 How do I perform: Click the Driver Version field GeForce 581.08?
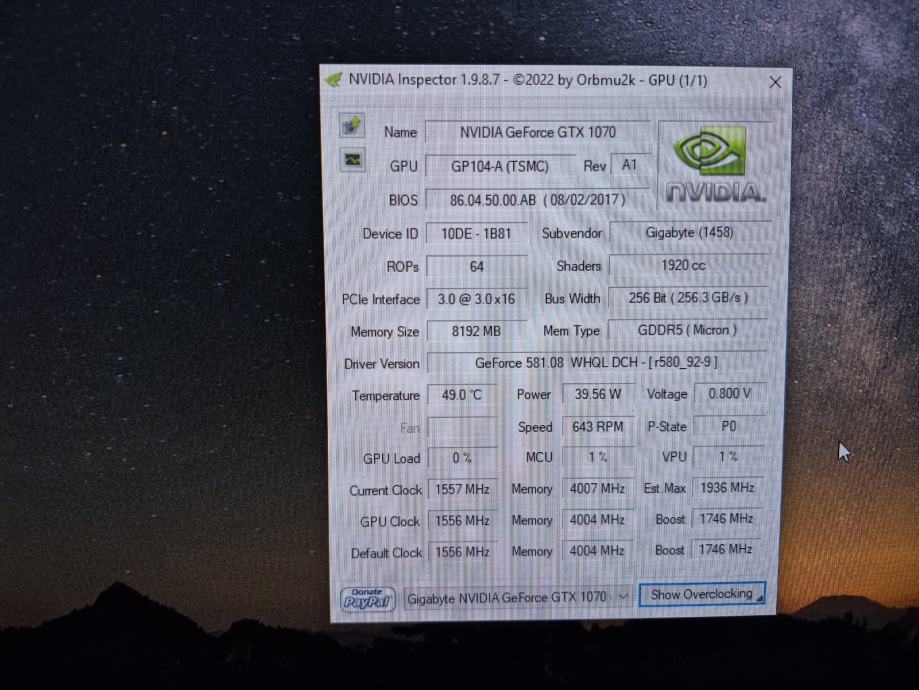point(596,362)
